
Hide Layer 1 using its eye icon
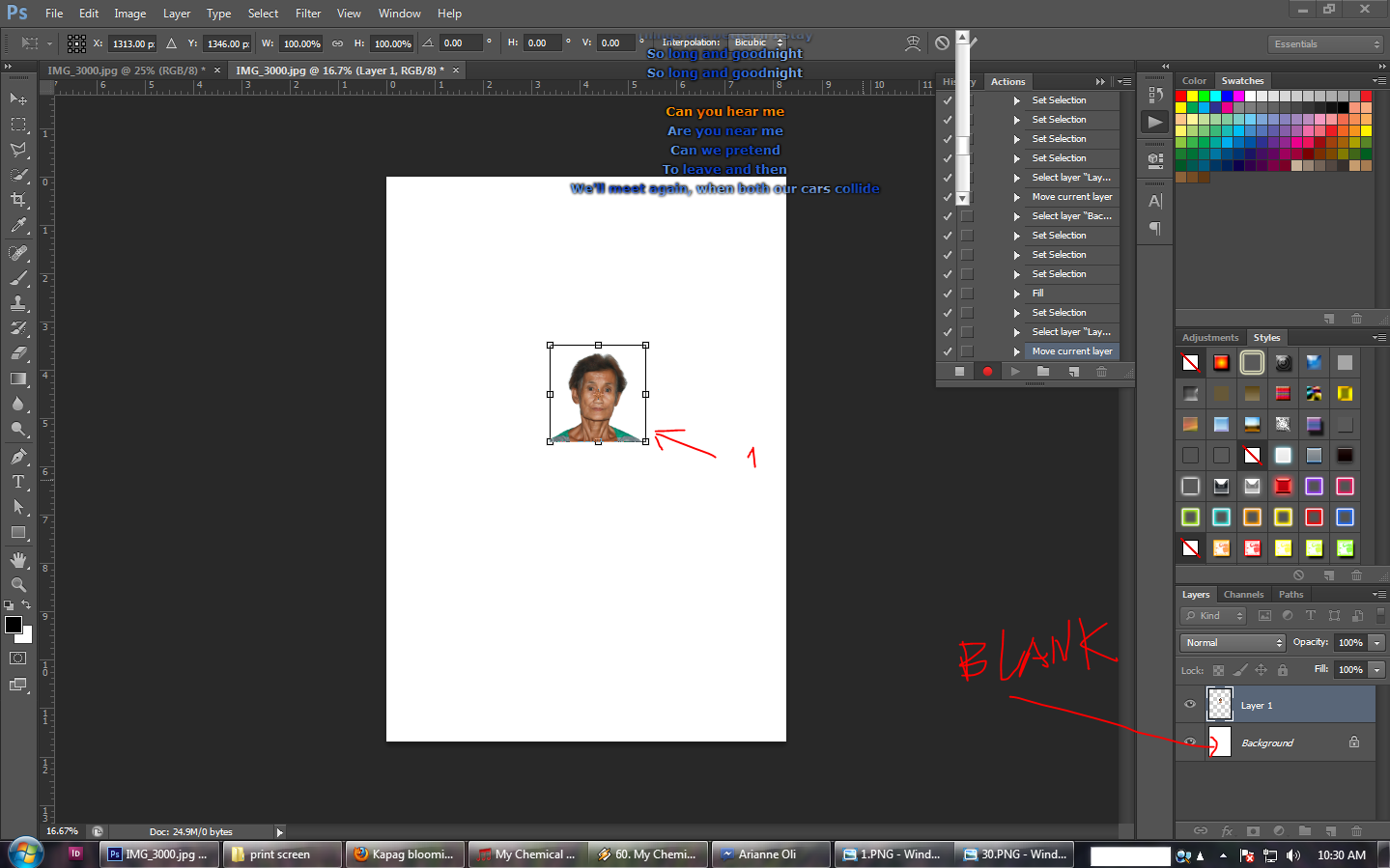pos(1190,705)
